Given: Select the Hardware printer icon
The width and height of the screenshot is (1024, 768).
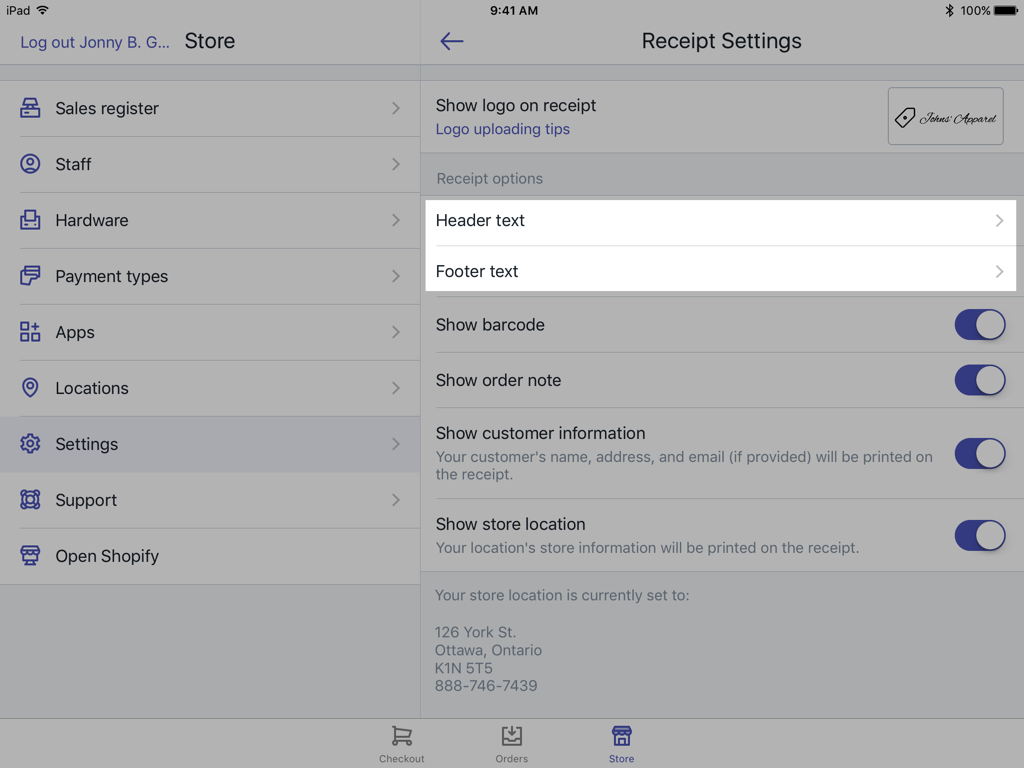Looking at the screenshot, I should click(x=30, y=220).
